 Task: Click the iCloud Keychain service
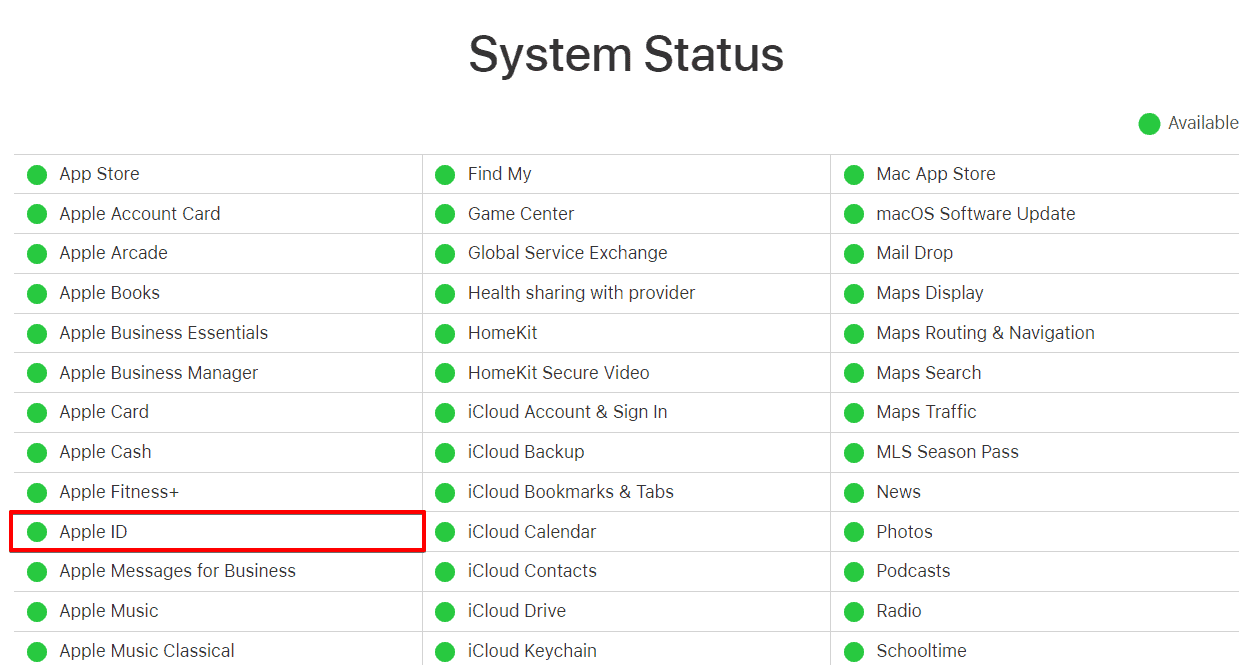(x=532, y=651)
